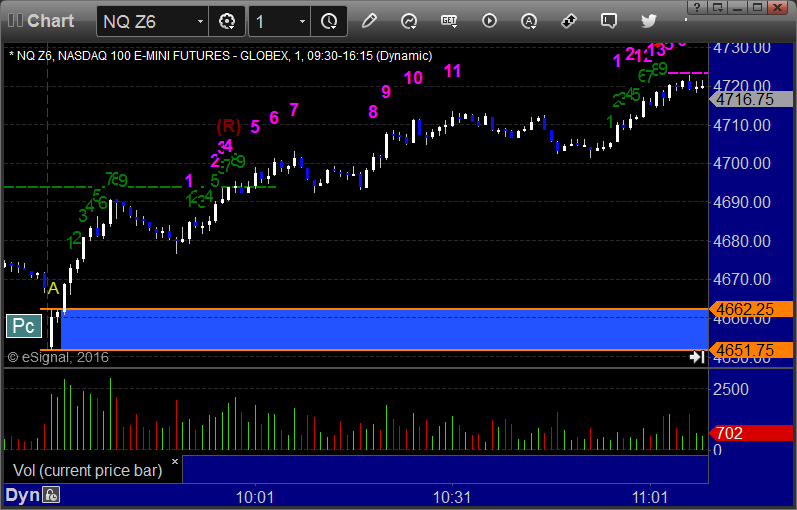Close the Vol current price bar label
The width and height of the screenshot is (797, 510).
point(175,462)
